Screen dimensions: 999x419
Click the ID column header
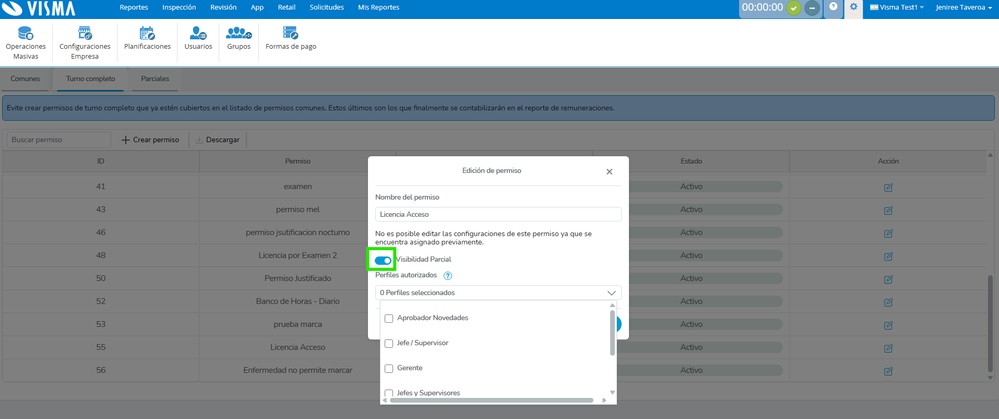click(x=101, y=162)
